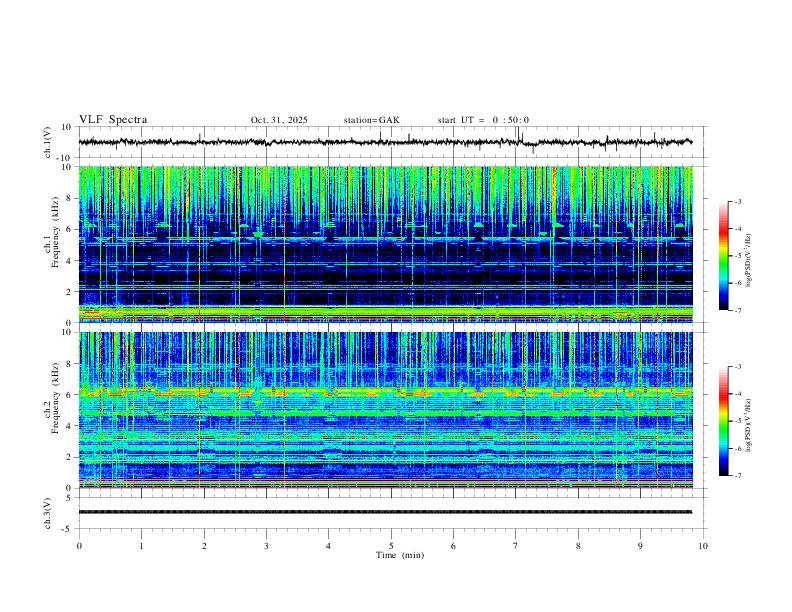The height and width of the screenshot is (612, 792).
Task: Click the 'start UT = 0:50:0' label
Action: coord(483,120)
